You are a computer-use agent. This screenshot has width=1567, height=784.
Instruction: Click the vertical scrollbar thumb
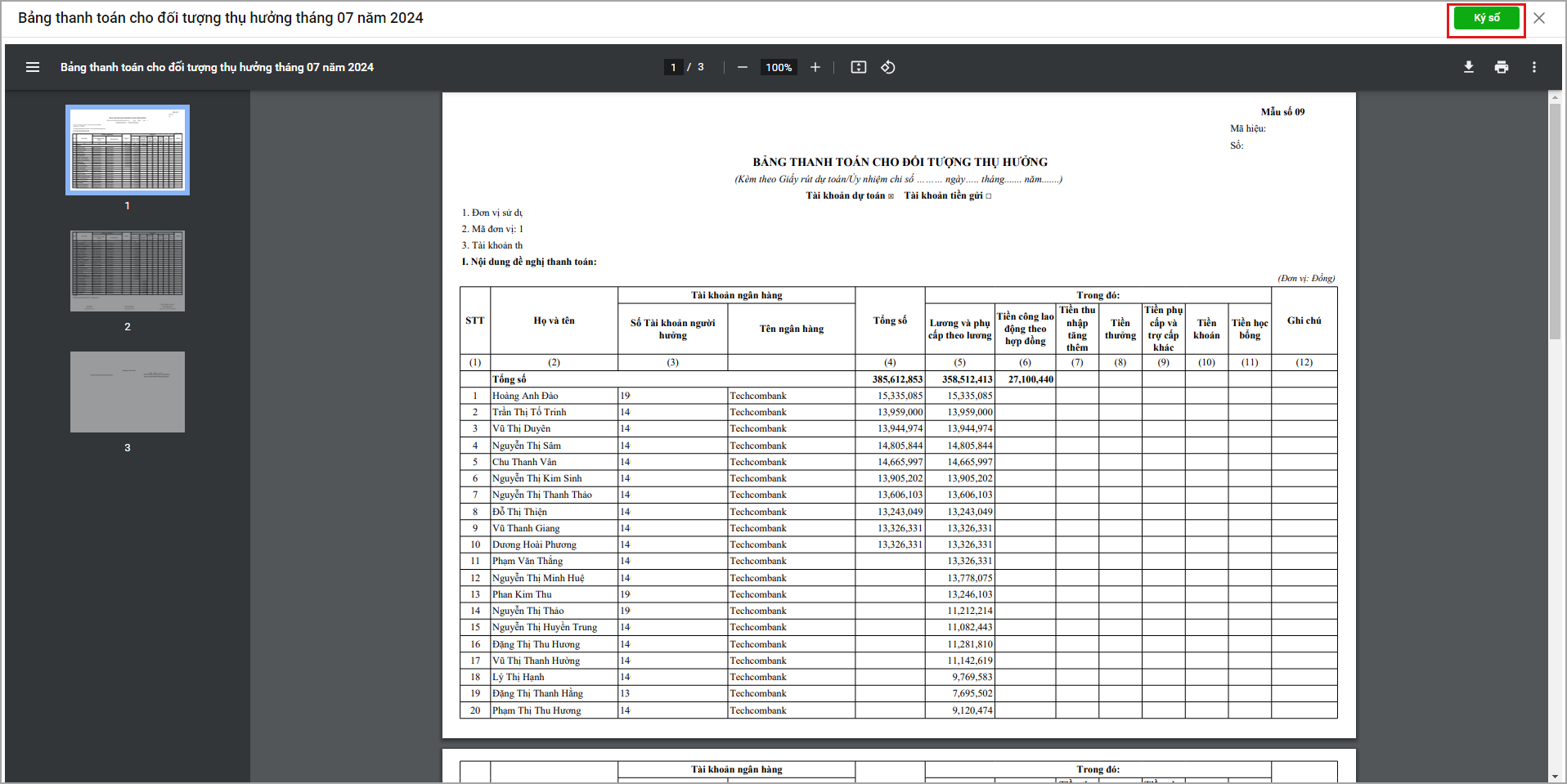click(x=1555, y=221)
